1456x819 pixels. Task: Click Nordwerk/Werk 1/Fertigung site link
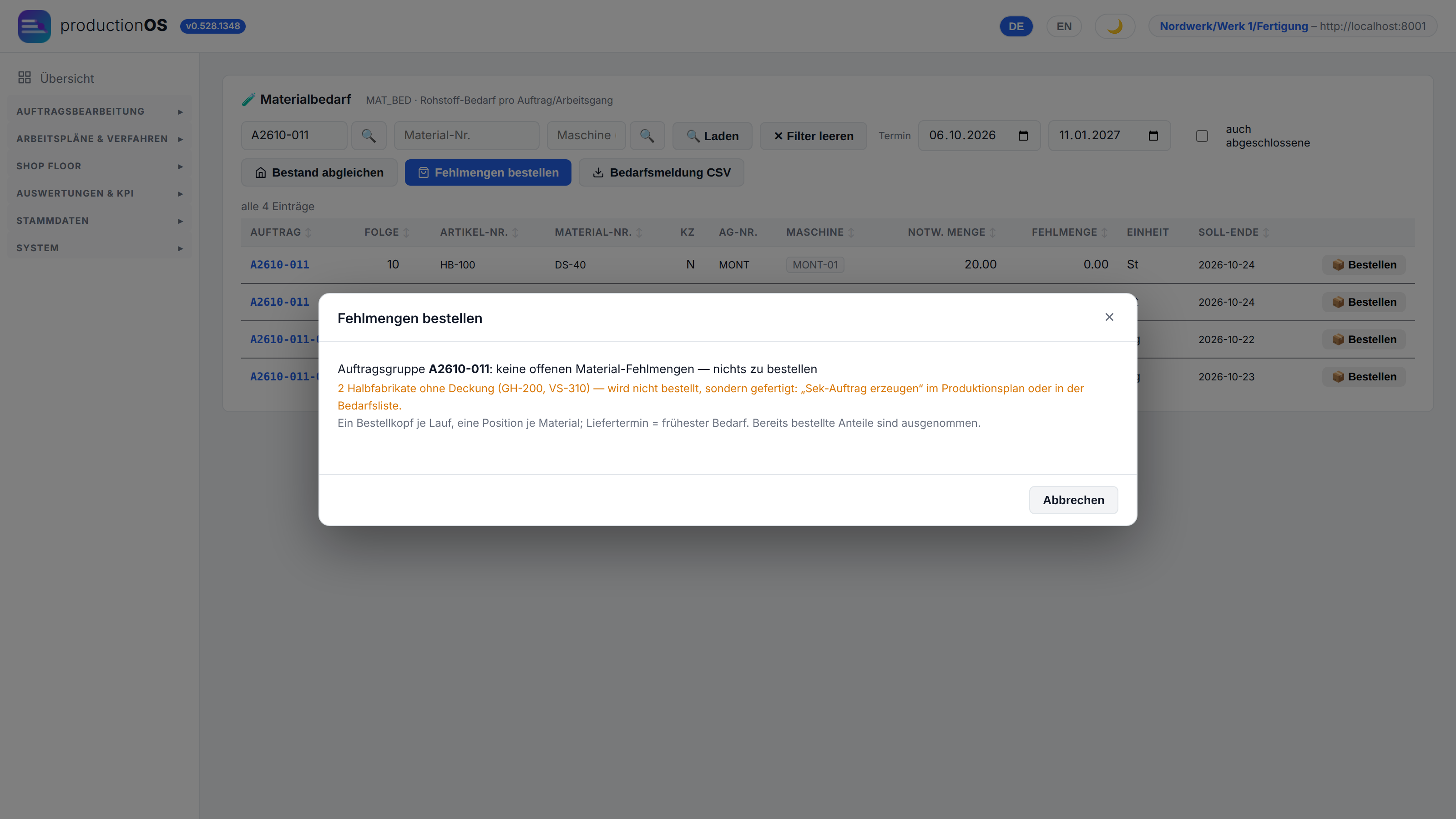tap(1234, 26)
